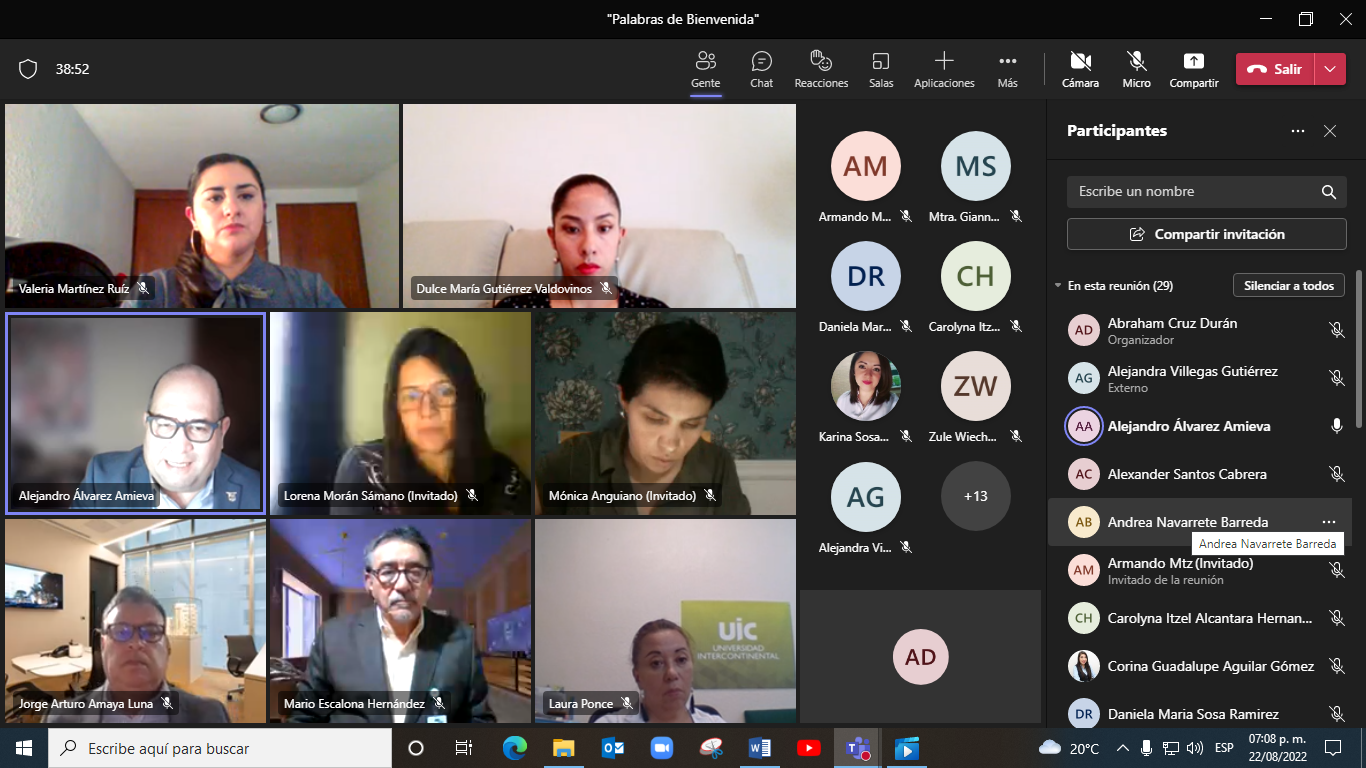The width and height of the screenshot is (1366, 768).
Task: Open the Teams taskbar icon
Action: pos(858,748)
